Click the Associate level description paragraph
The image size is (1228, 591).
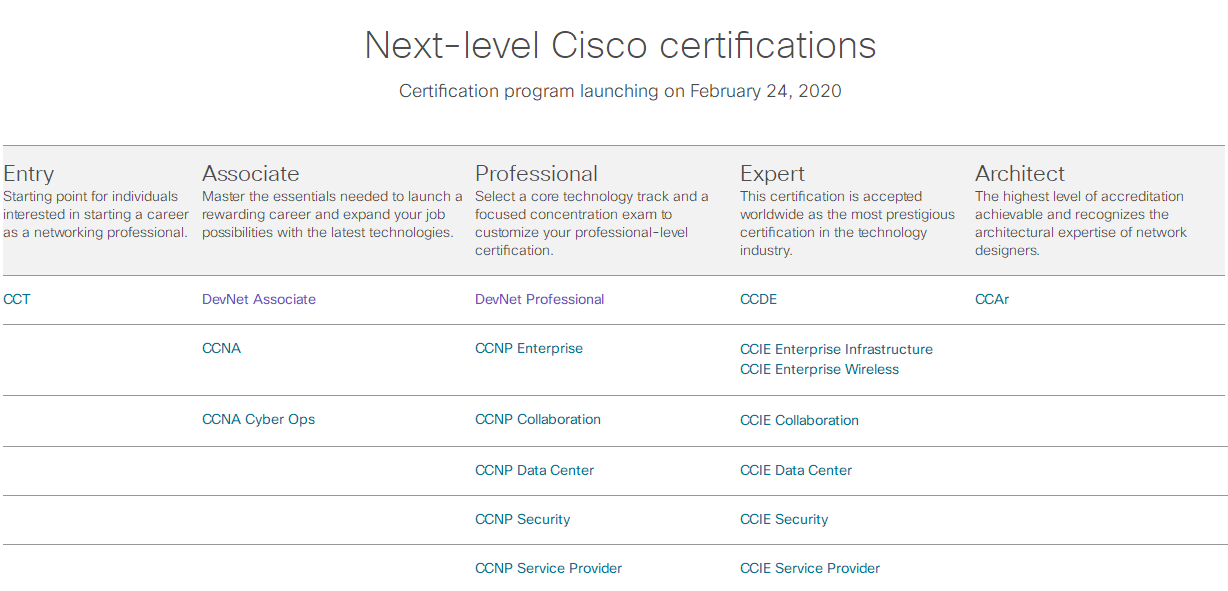(332, 214)
